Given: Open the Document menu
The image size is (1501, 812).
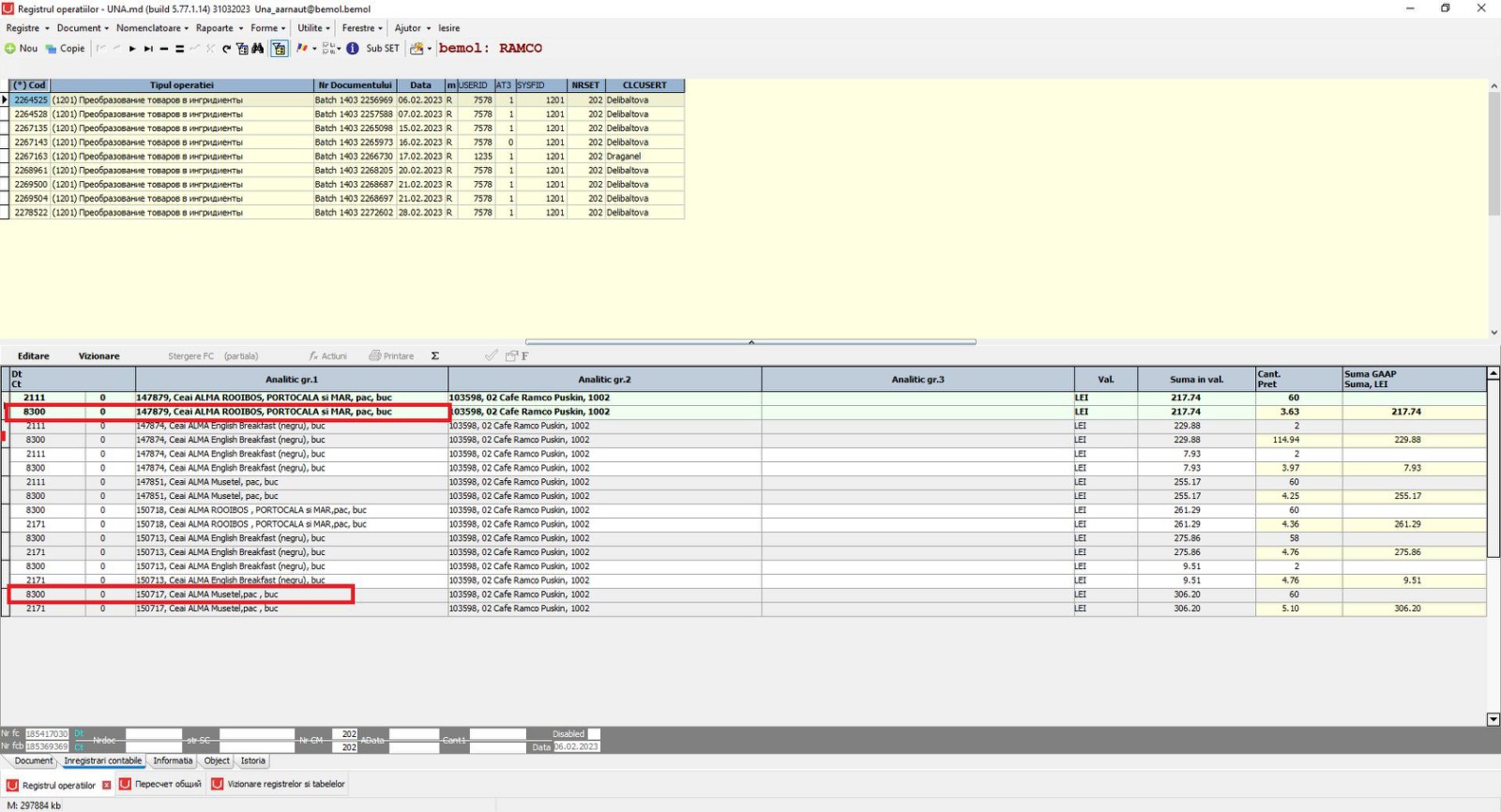Looking at the screenshot, I should (x=83, y=28).
